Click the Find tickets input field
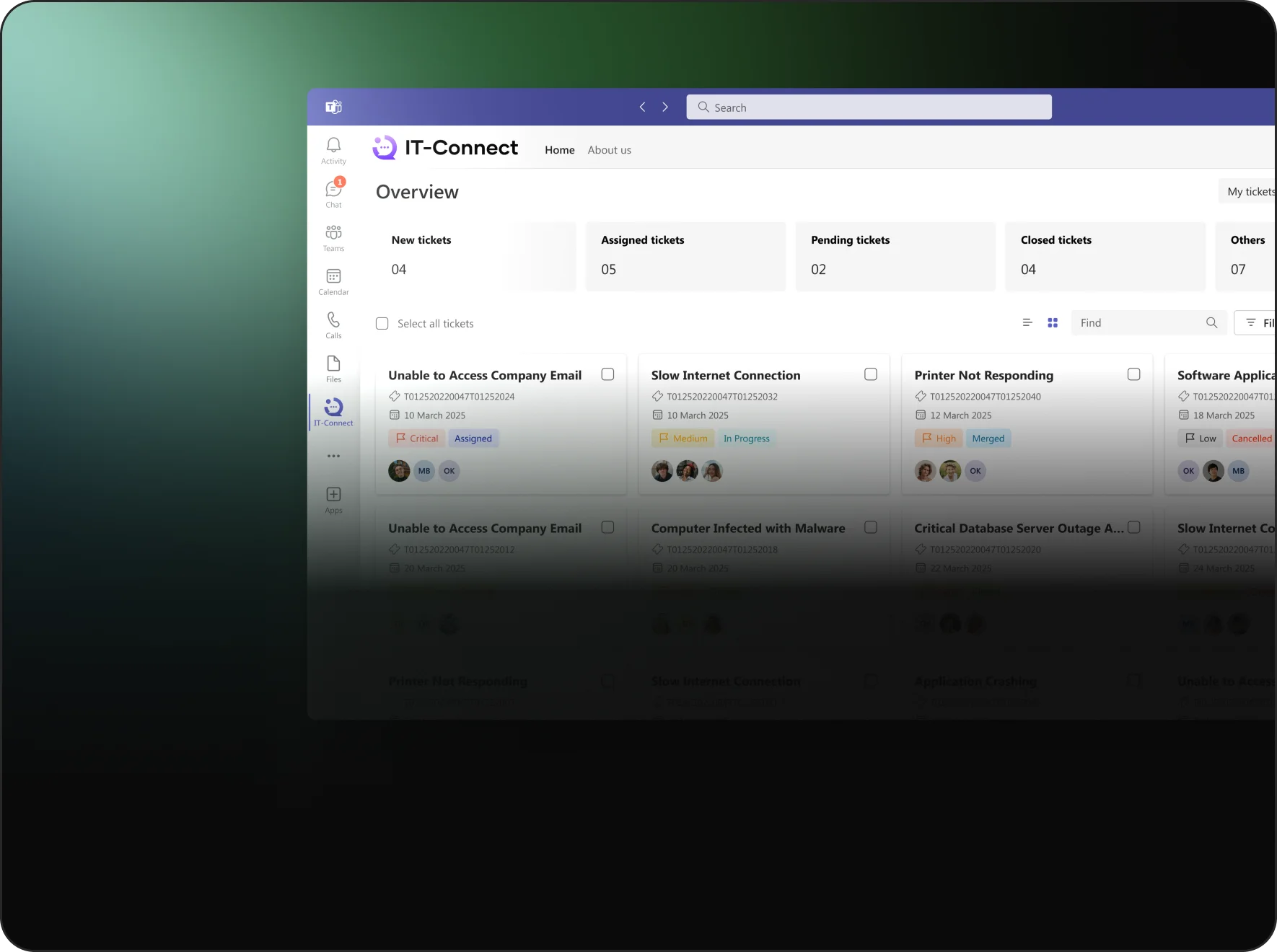The height and width of the screenshot is (952, 1277). 1138,323
